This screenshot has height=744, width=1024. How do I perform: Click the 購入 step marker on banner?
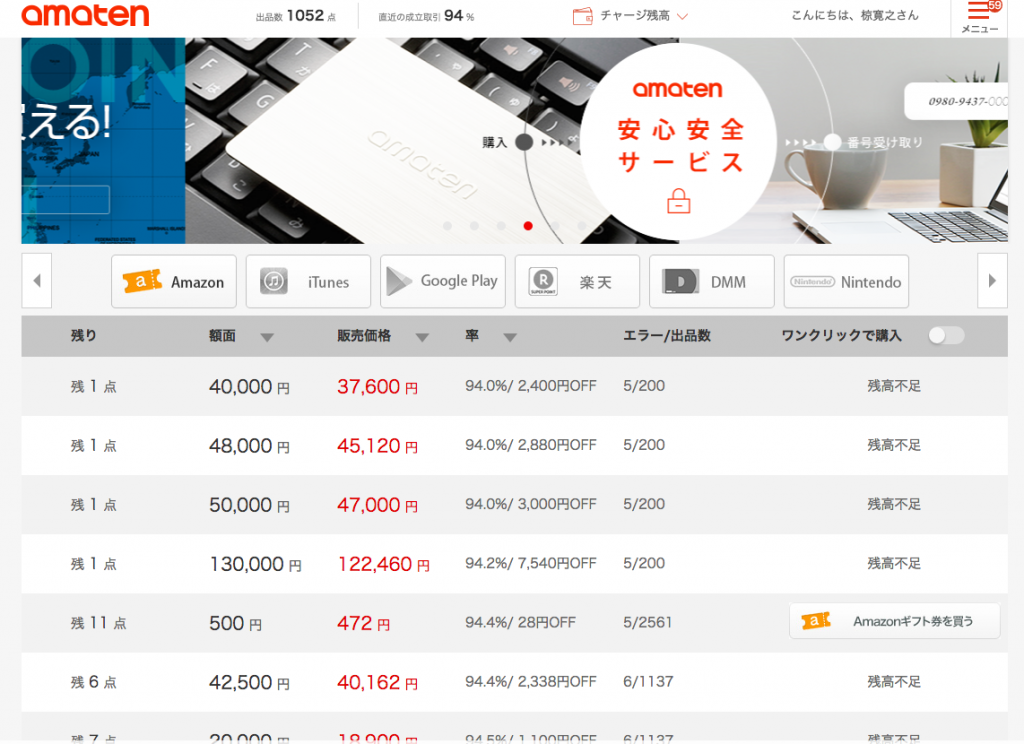click(x=524, y=142)
